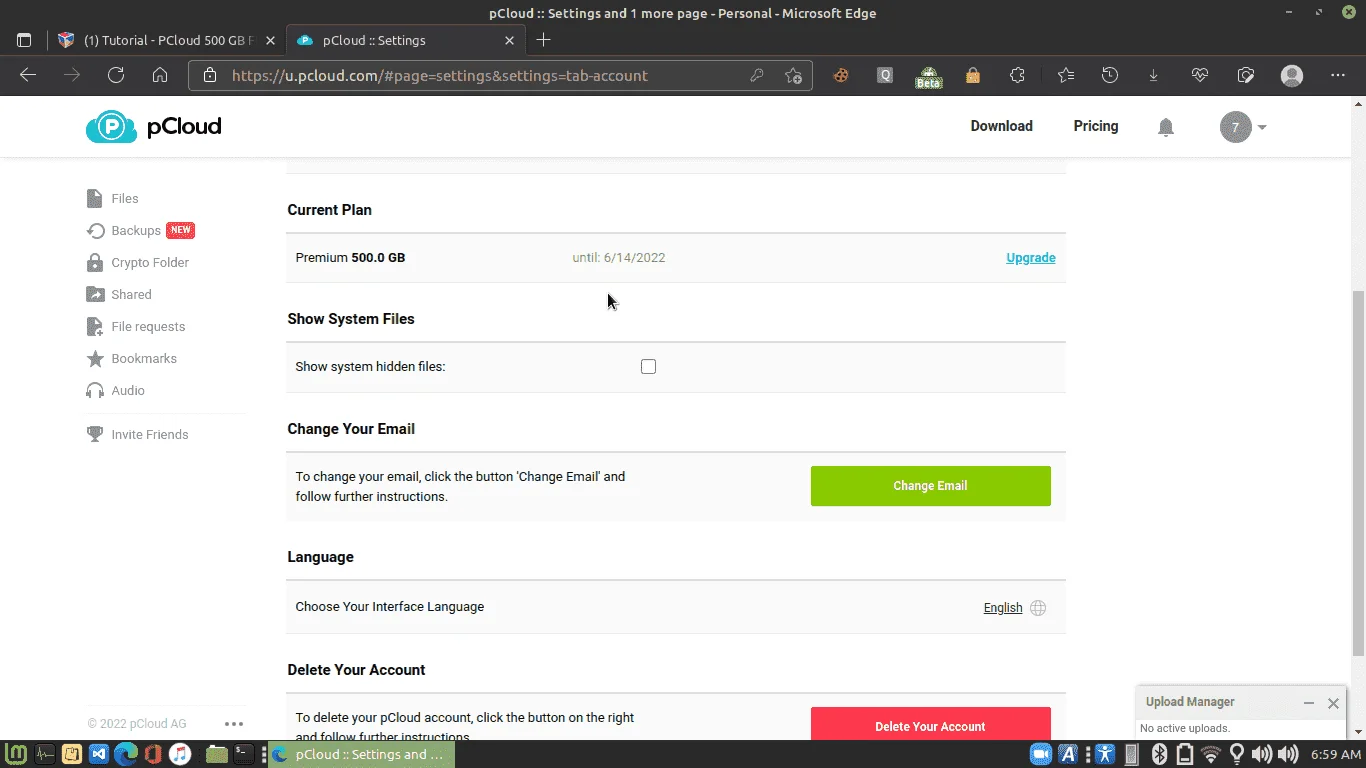Open the Performance heartbeat icon
1366x768 pixels.
tap(1201, 75)
